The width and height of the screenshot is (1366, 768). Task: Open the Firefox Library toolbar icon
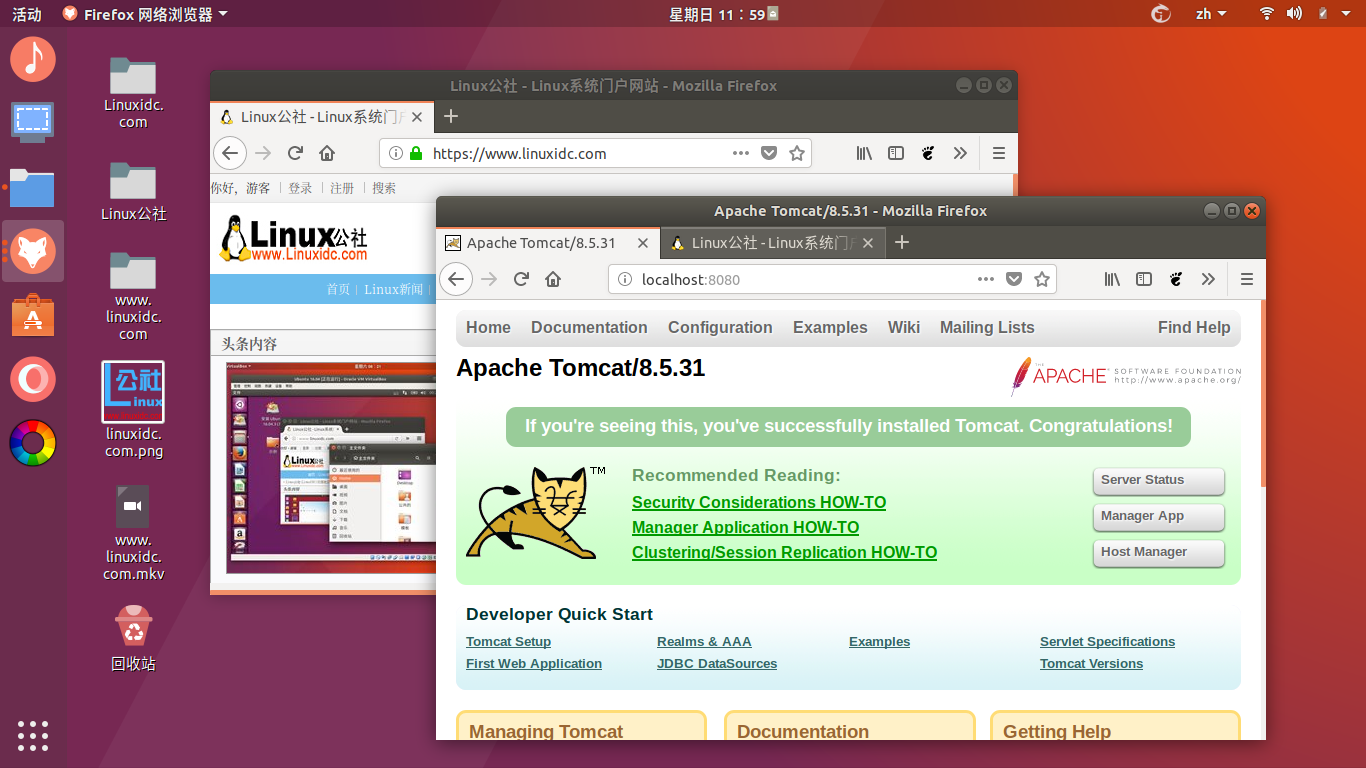coord(1111,279)
